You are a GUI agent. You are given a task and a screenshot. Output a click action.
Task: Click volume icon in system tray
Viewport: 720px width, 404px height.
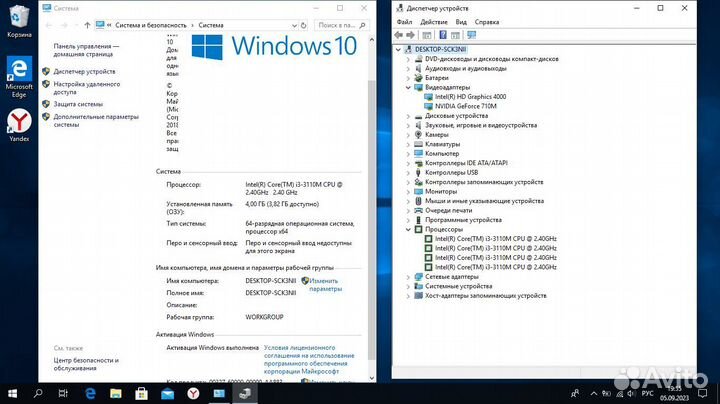pyautogui.click(x=631, y=393)
